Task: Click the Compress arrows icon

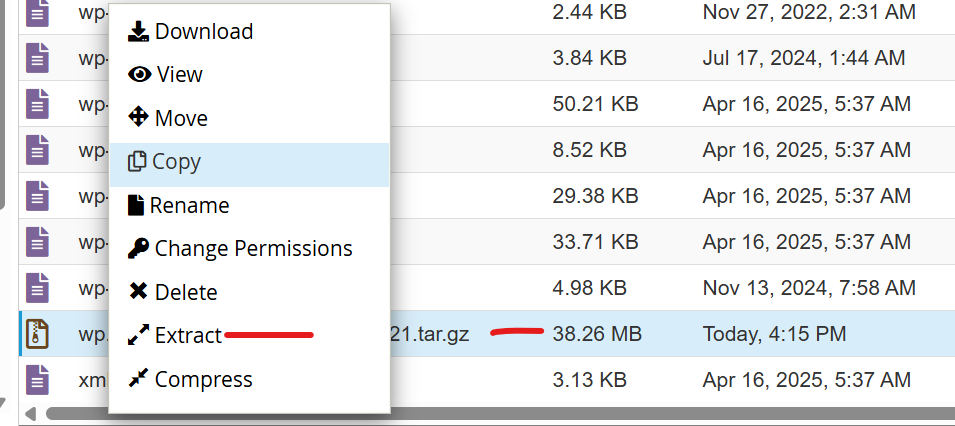Action: [139, 380]
